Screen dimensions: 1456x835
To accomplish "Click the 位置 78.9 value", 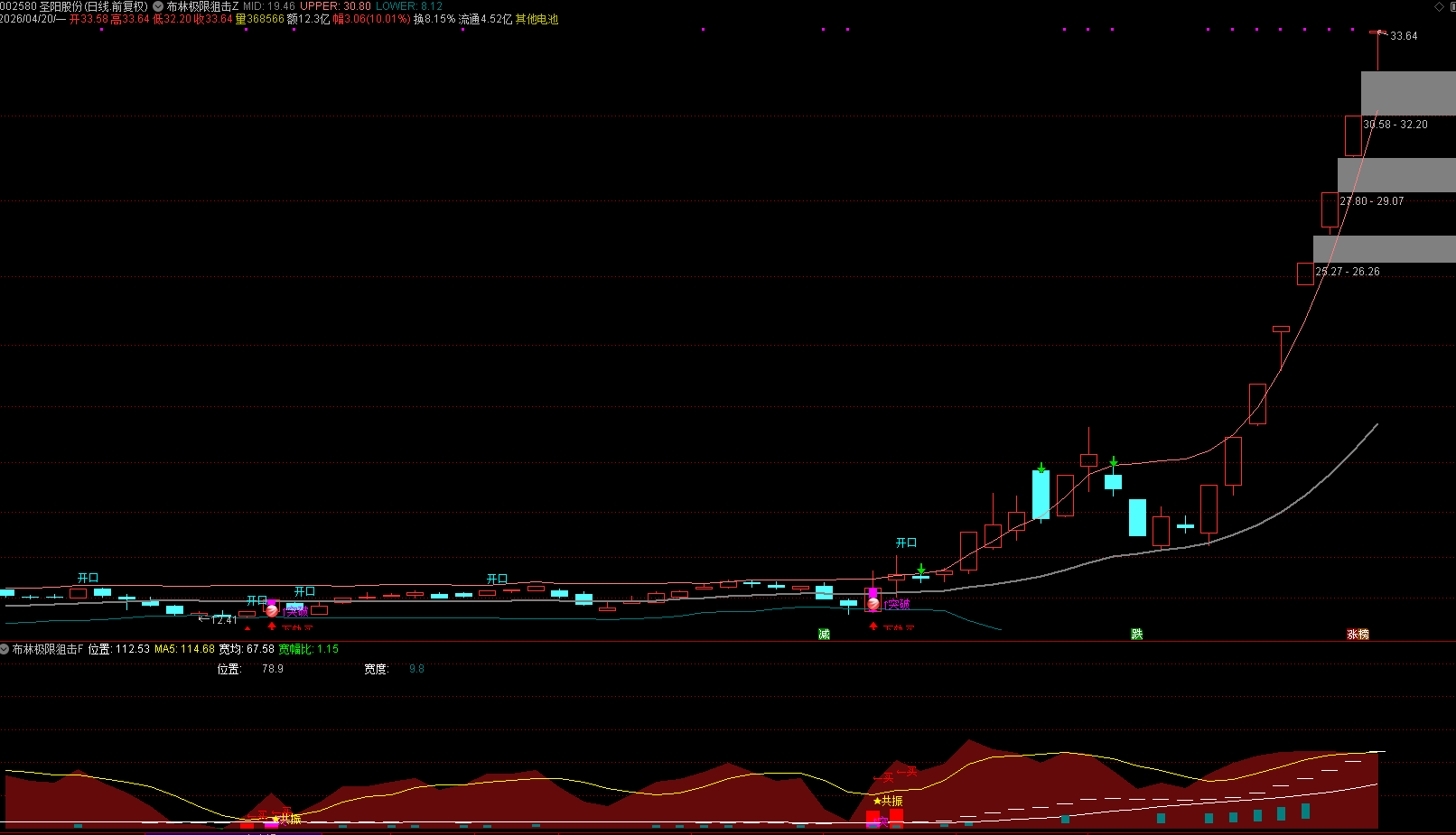I will [273, 669].
